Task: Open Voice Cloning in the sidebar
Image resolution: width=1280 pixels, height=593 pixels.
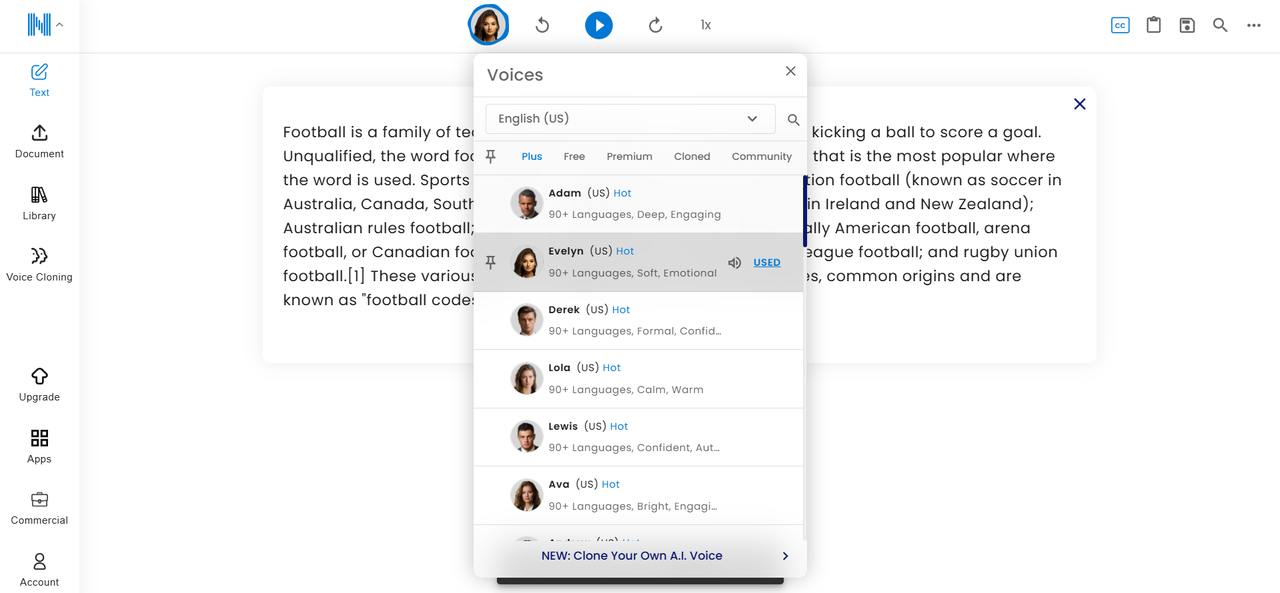Action: pos(39,265)
